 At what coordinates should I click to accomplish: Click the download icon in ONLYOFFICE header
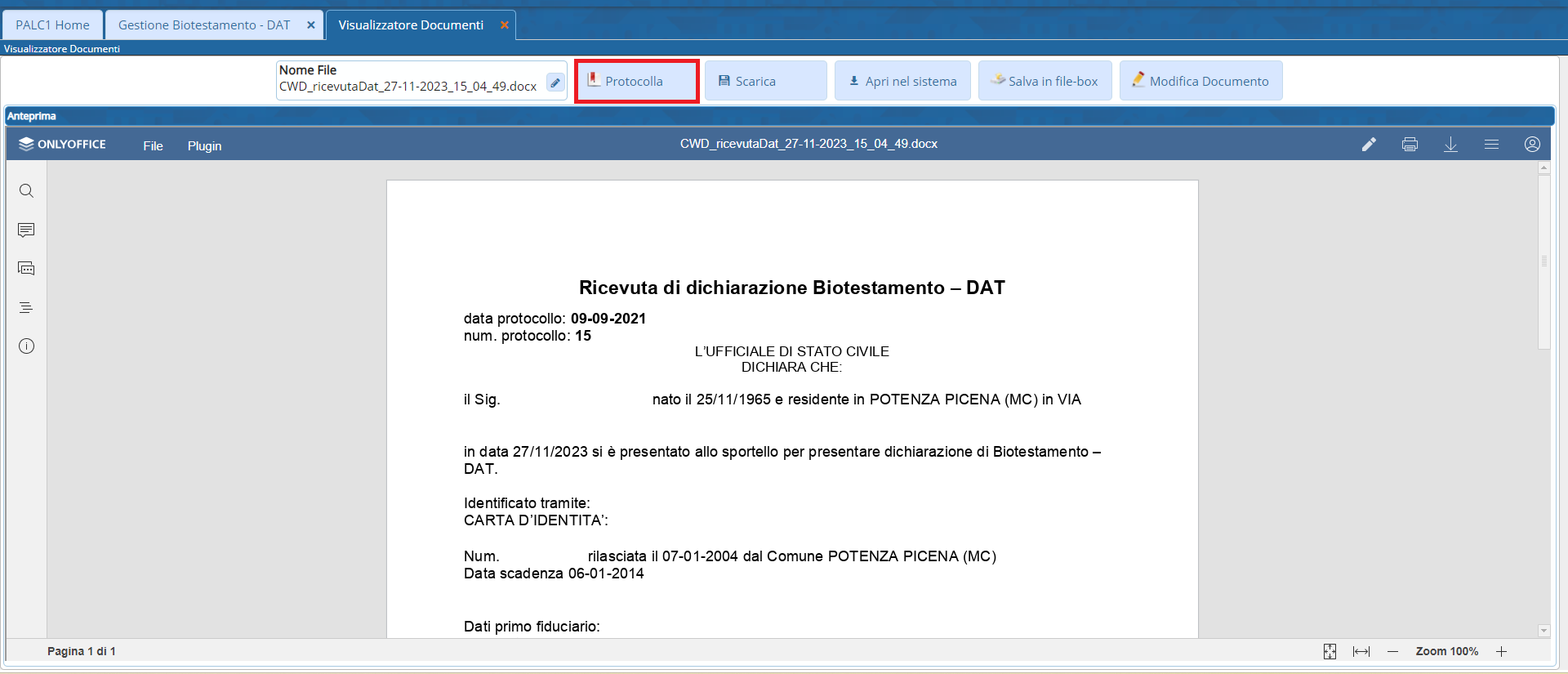point(1450,145)
